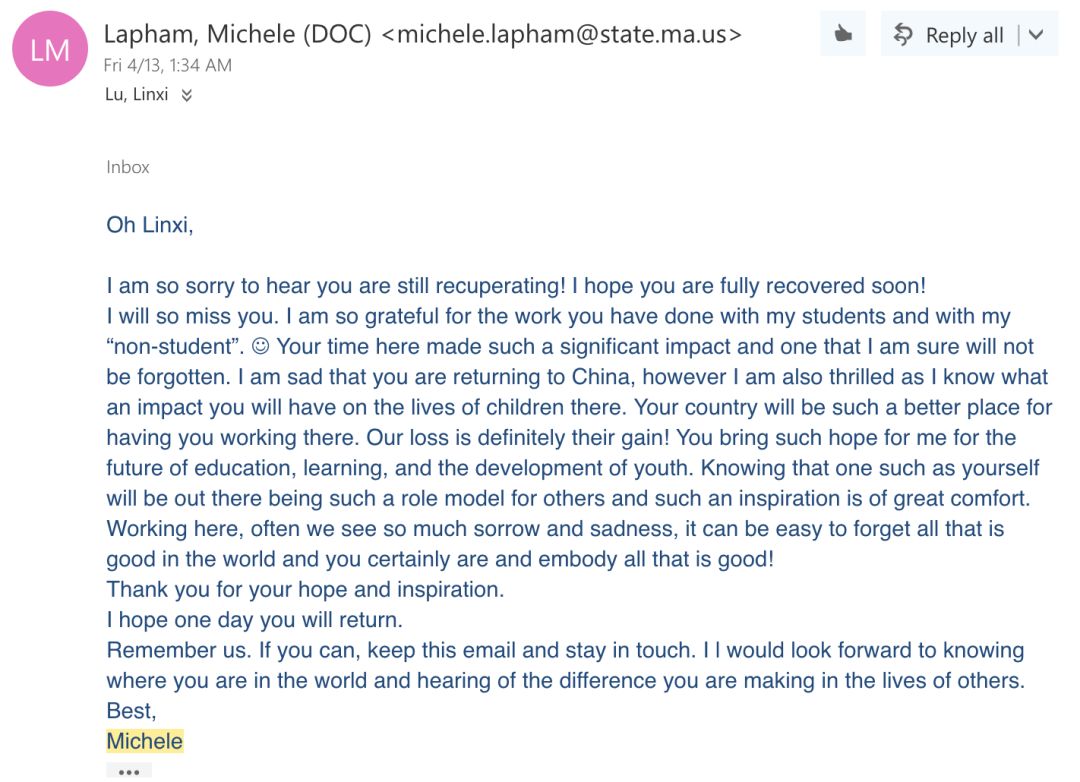
Task: Click the first sentence about recuperating
Action: coord(336,286)
